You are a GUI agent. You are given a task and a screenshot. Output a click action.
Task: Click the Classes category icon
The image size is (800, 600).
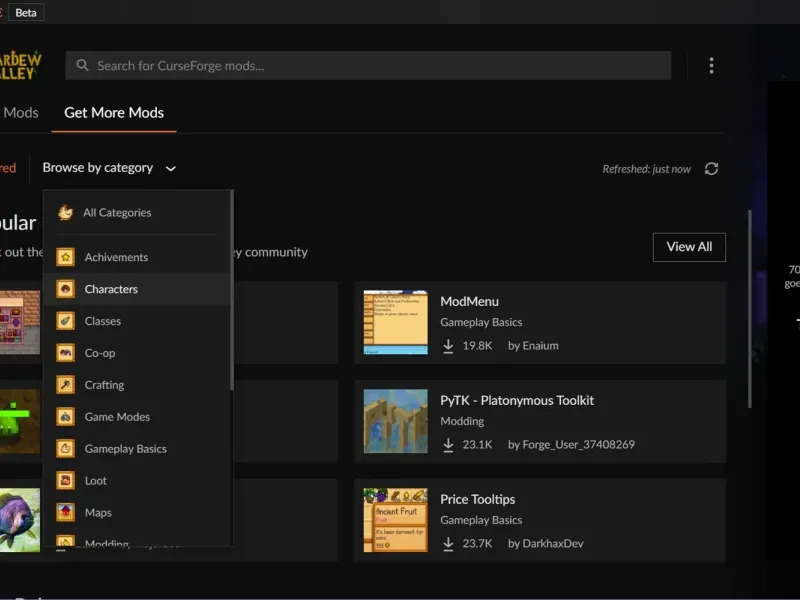pos(65,321)
